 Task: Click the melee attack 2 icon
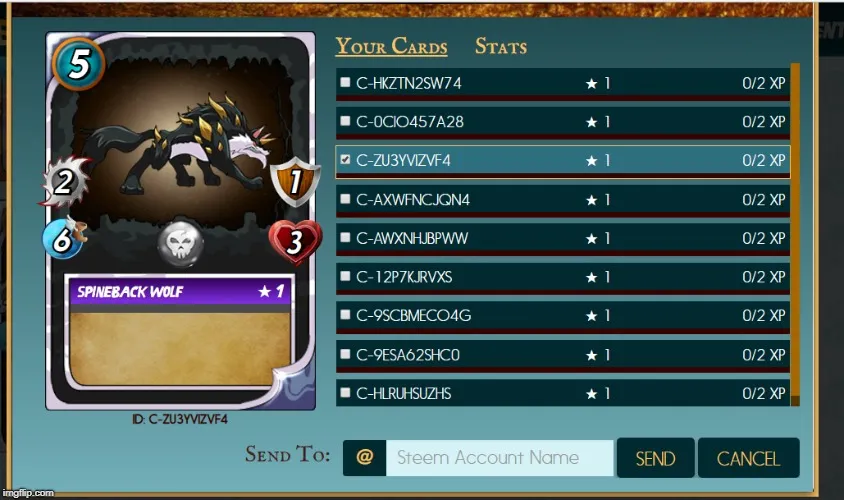(x=65, y=182)
